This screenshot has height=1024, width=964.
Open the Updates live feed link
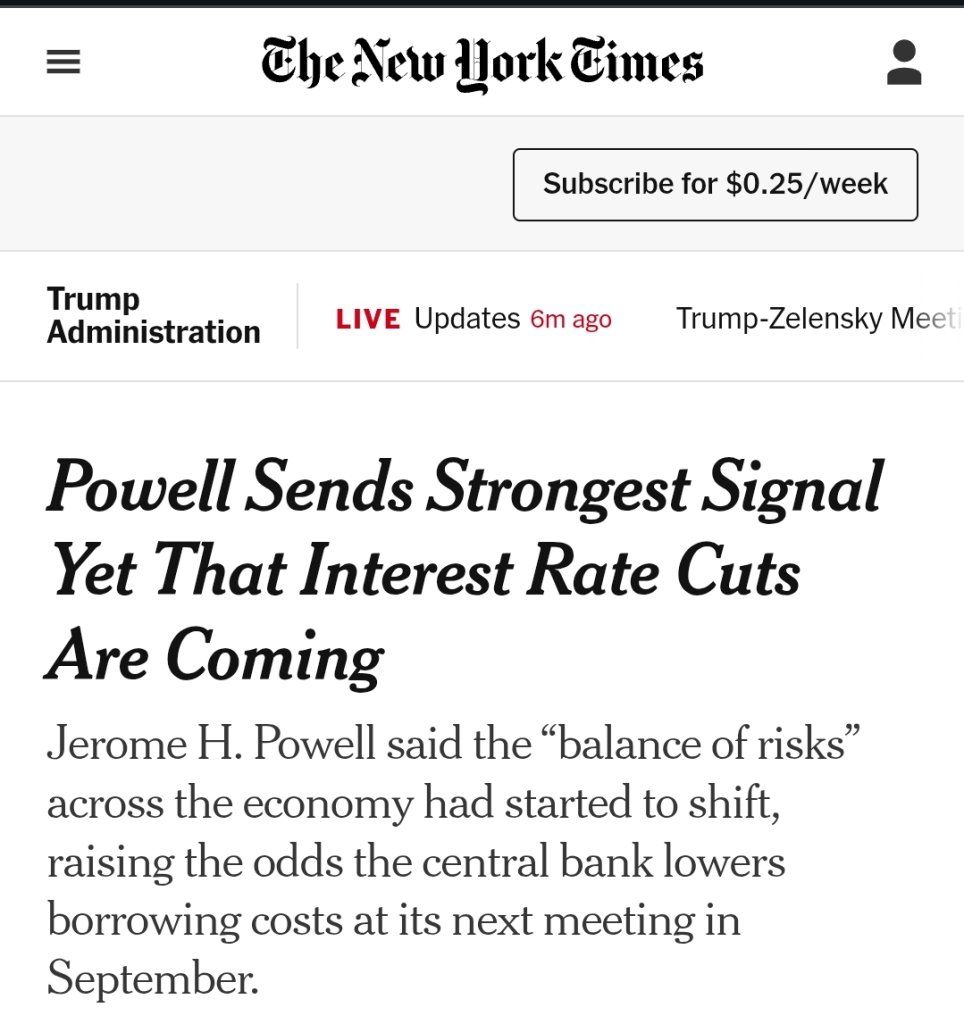467,319
